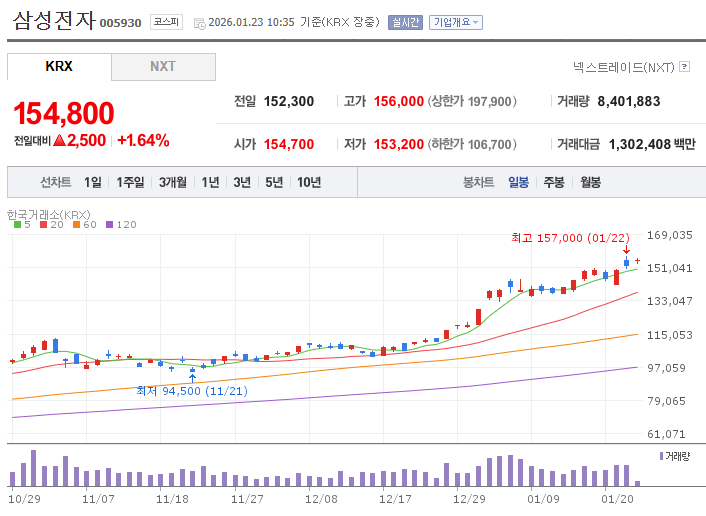Click the 상한가 197,900 upper limit text
Screen dimensions: 706x516
(x=472, y=101)
